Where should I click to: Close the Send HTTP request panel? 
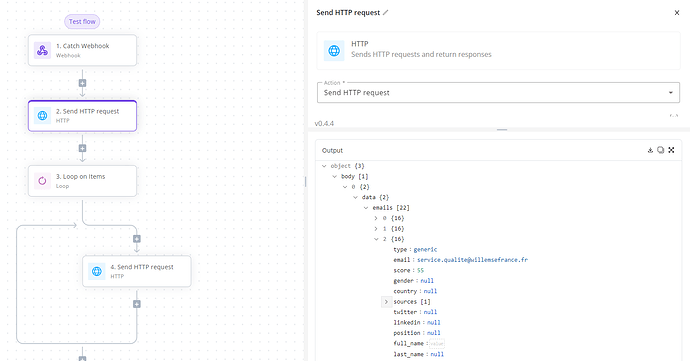pyautogui.click(x=677, y=13)
